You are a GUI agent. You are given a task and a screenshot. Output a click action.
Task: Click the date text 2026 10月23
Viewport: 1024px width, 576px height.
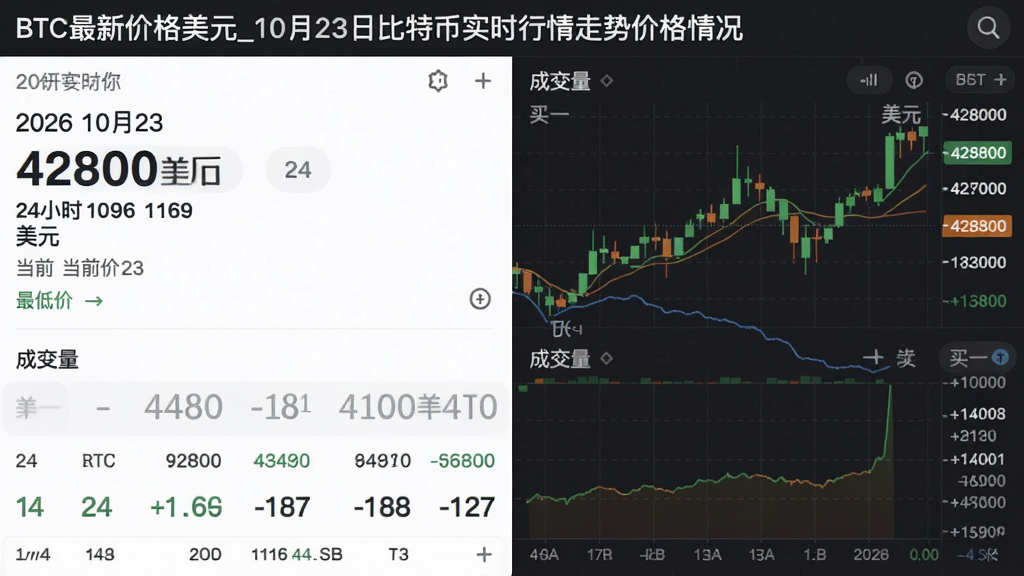coord(89,123)
